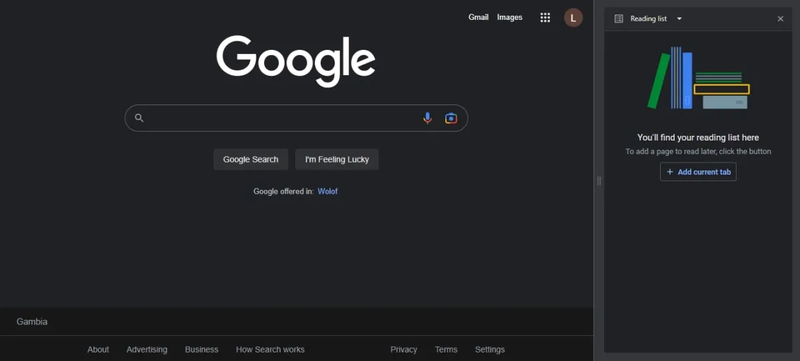Click the Google Search button
The image size is (800, 361).
[251, 160]
